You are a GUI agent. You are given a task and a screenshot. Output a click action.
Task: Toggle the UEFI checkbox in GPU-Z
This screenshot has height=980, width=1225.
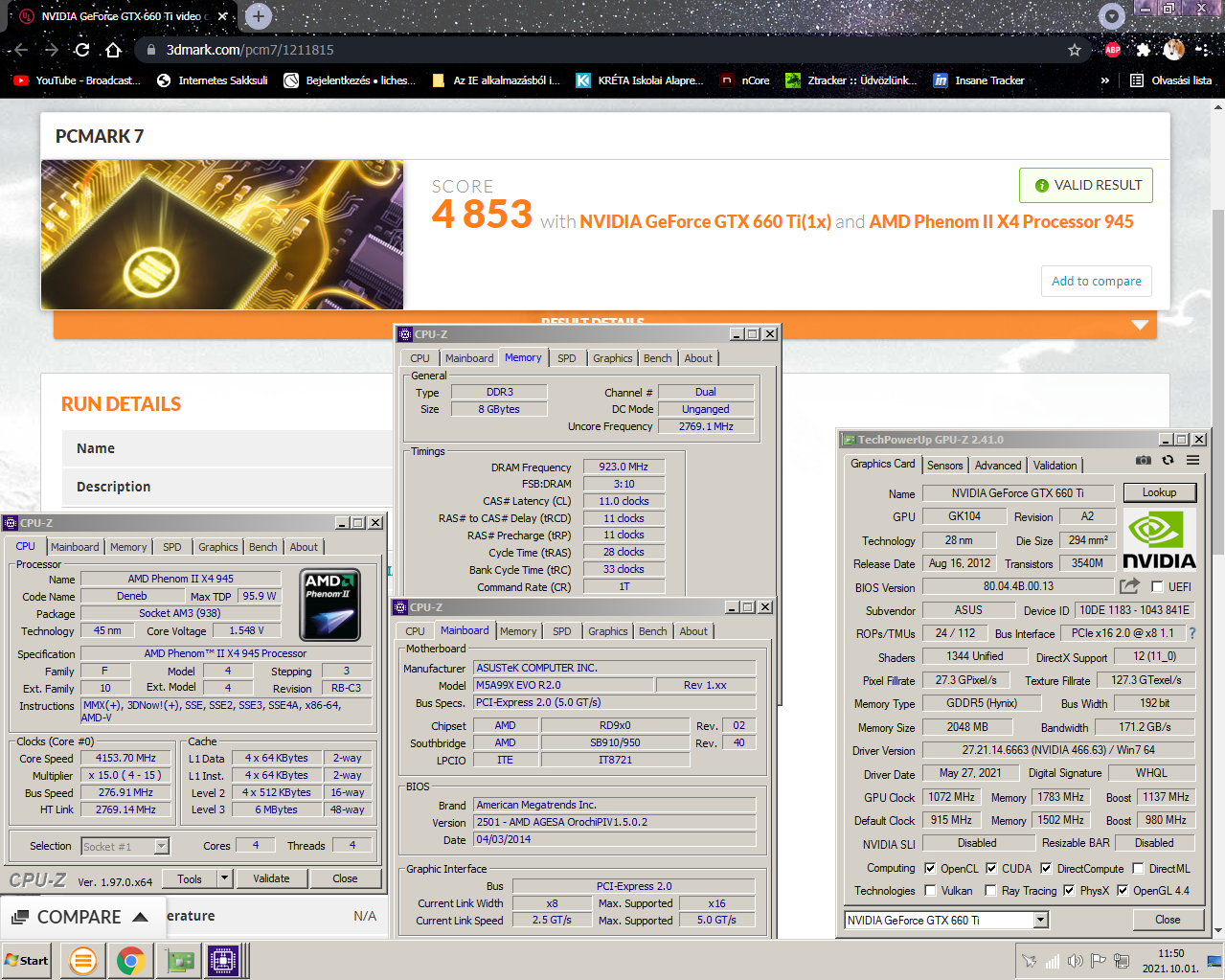(x=1157, y=586)
